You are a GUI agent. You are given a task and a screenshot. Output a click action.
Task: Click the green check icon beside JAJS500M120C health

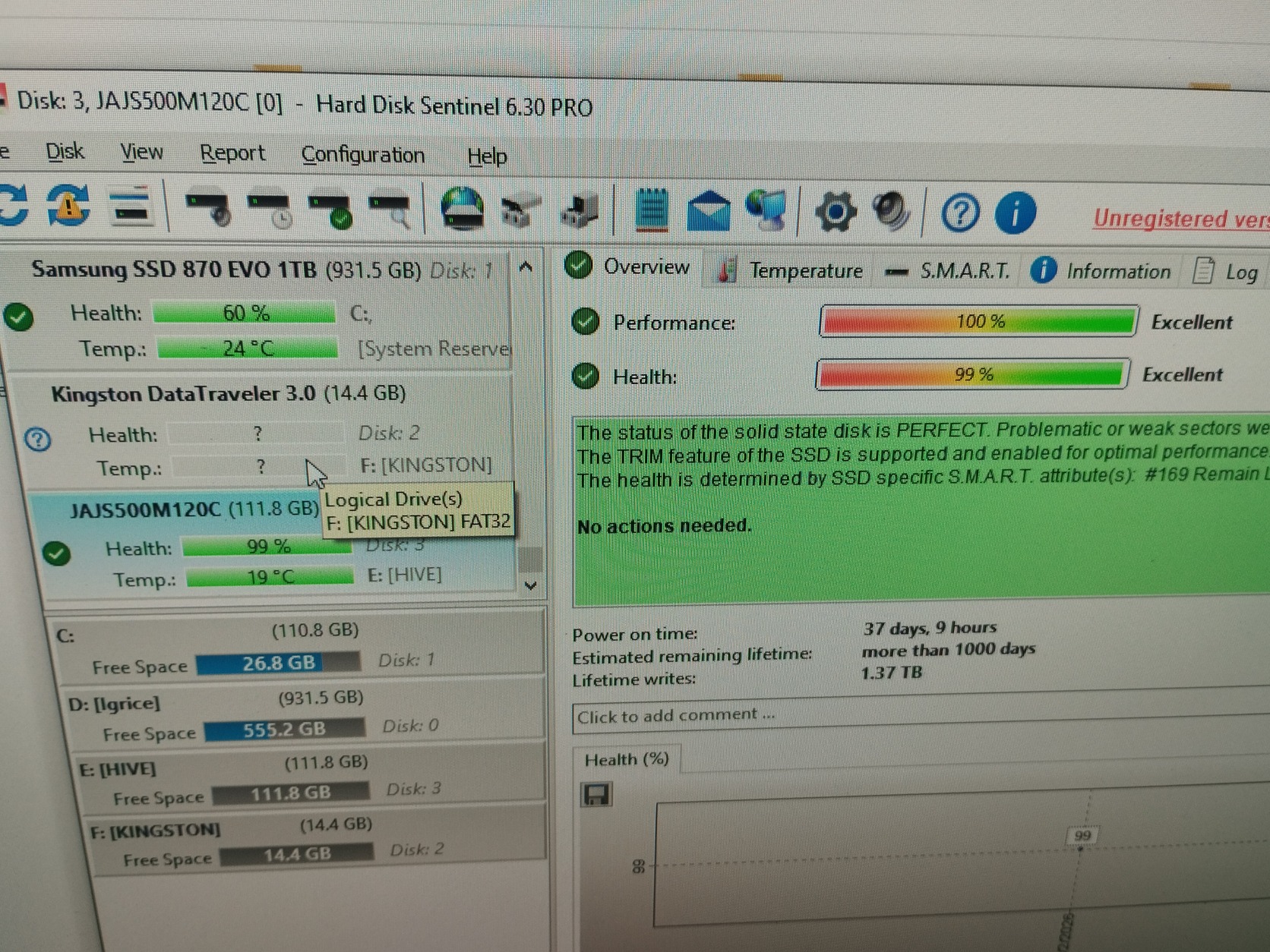click(x=56, y=553)
